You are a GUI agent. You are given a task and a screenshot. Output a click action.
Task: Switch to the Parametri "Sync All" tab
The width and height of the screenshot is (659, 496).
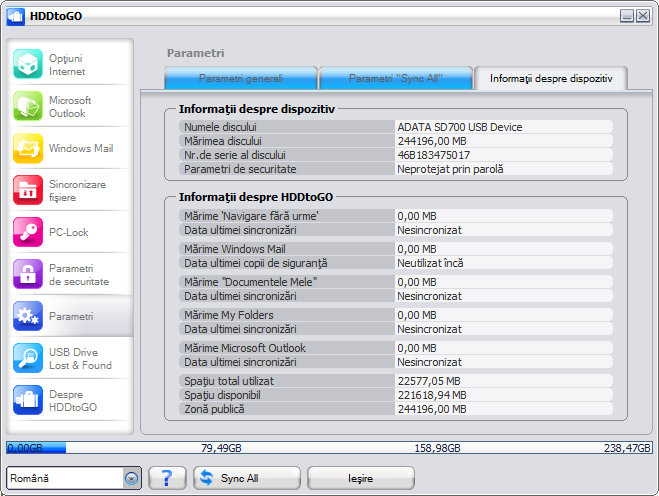(x=395, y=78)
